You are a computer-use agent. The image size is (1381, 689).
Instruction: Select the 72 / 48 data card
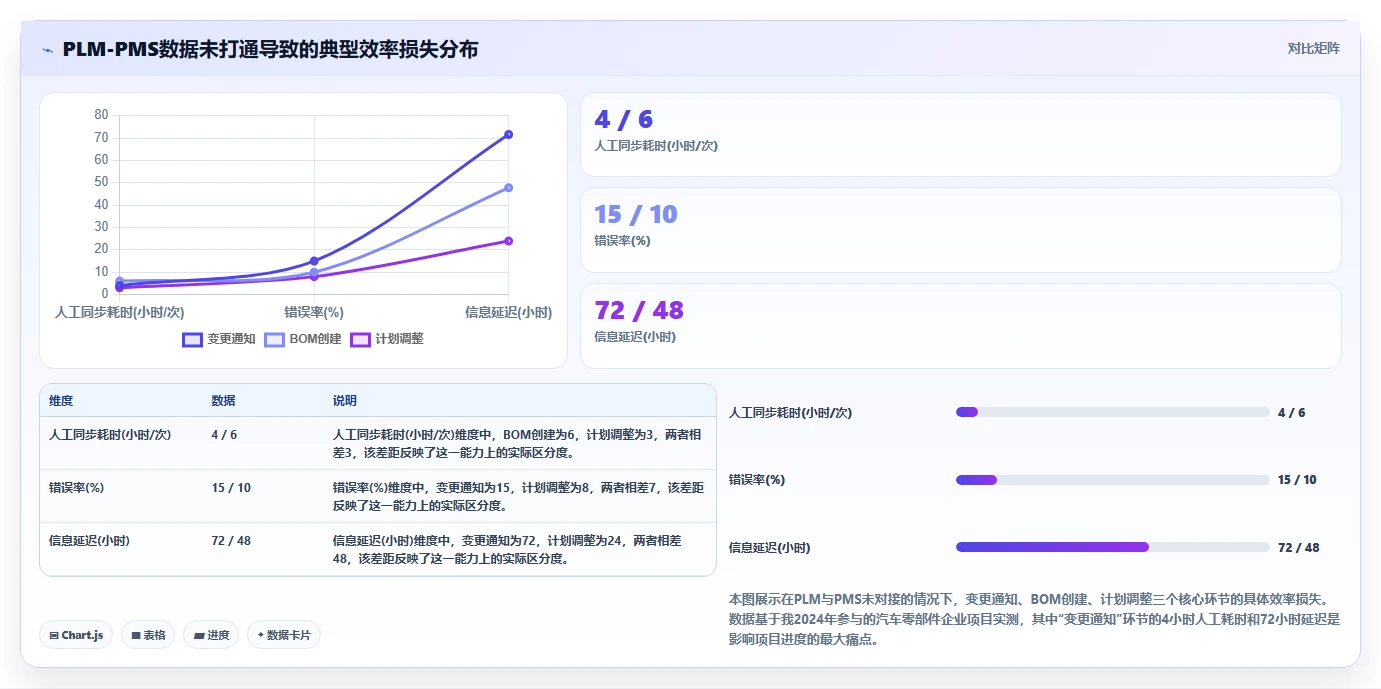pyautogui.click(x=960, y=326)
